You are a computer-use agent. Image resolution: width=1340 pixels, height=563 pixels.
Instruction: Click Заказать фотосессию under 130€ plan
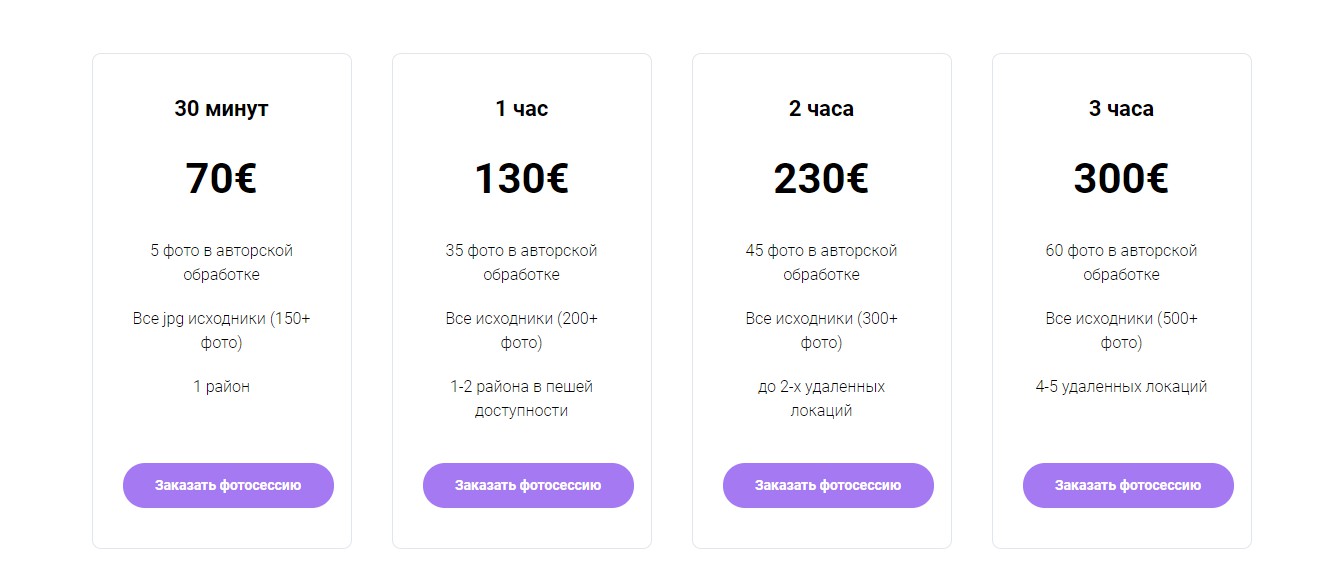tap(528, 485)
